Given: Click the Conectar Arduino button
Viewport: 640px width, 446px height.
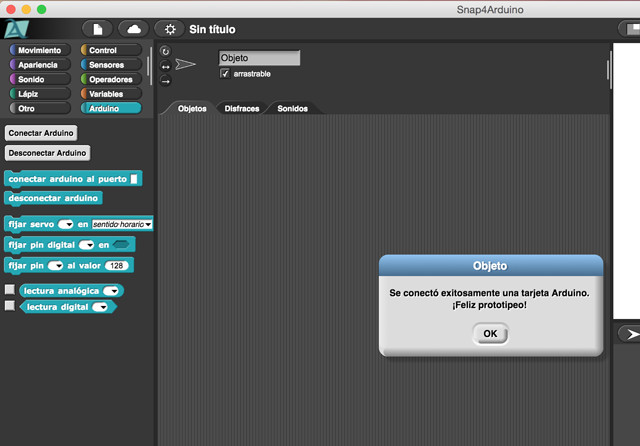Looking at the screenshot, I should coord(41,133).
